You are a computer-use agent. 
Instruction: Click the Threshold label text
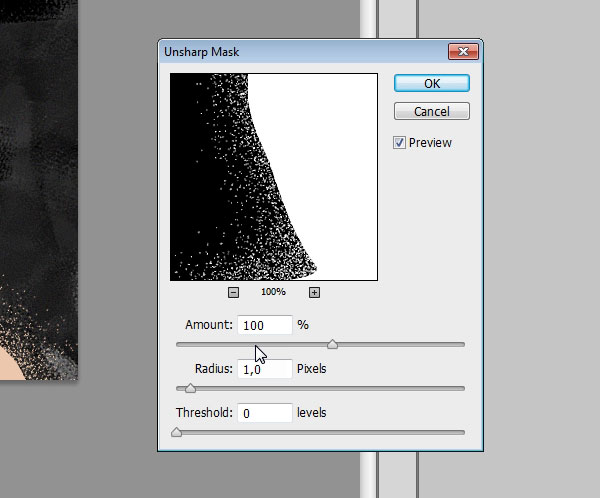click(204, 412)
